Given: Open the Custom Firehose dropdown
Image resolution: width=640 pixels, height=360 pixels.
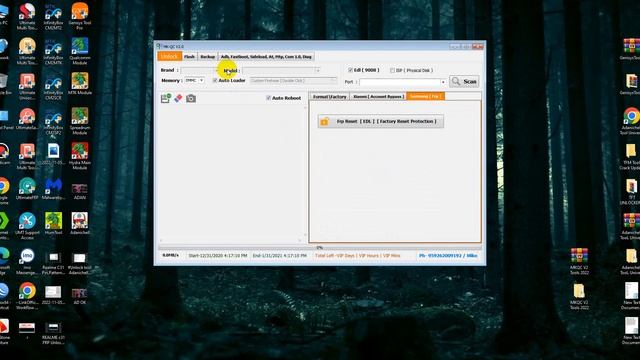Looking at the screenshot, I should pos(293,81).
